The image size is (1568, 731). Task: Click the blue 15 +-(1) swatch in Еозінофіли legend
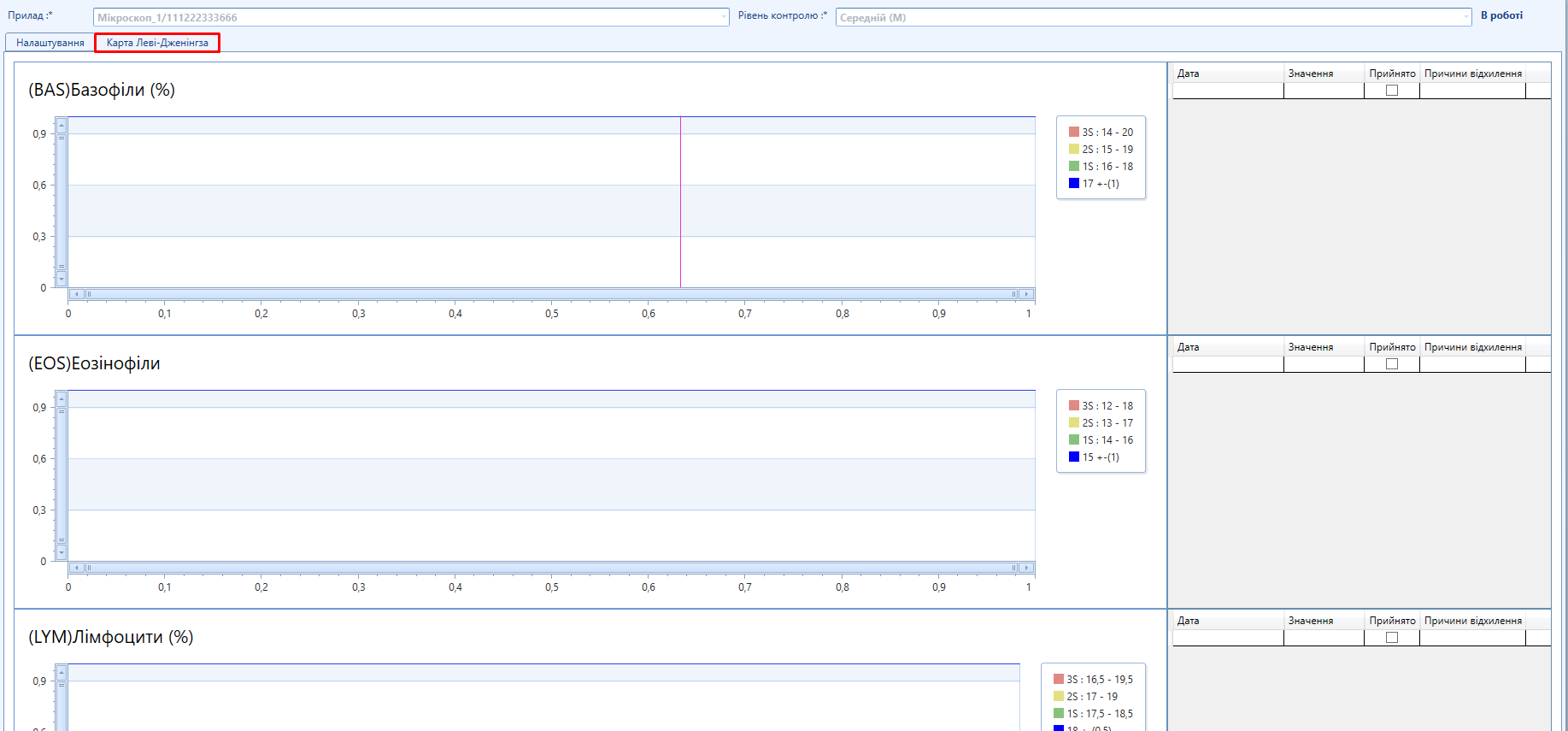click(1074, 457)
